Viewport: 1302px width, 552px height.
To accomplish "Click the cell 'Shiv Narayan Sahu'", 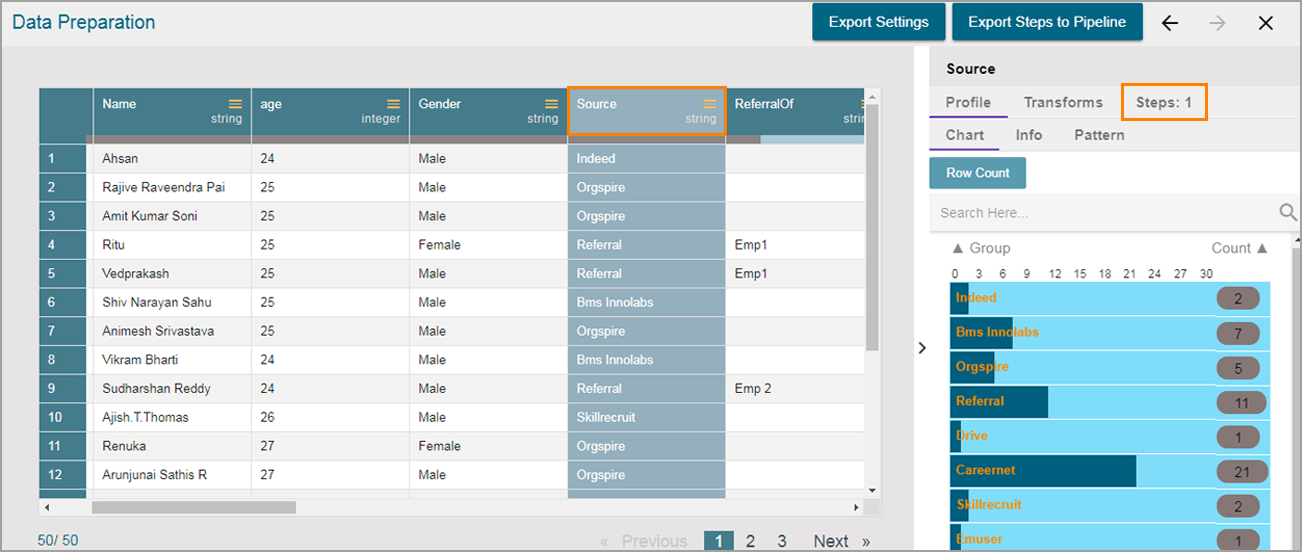I will click(172, 302).
